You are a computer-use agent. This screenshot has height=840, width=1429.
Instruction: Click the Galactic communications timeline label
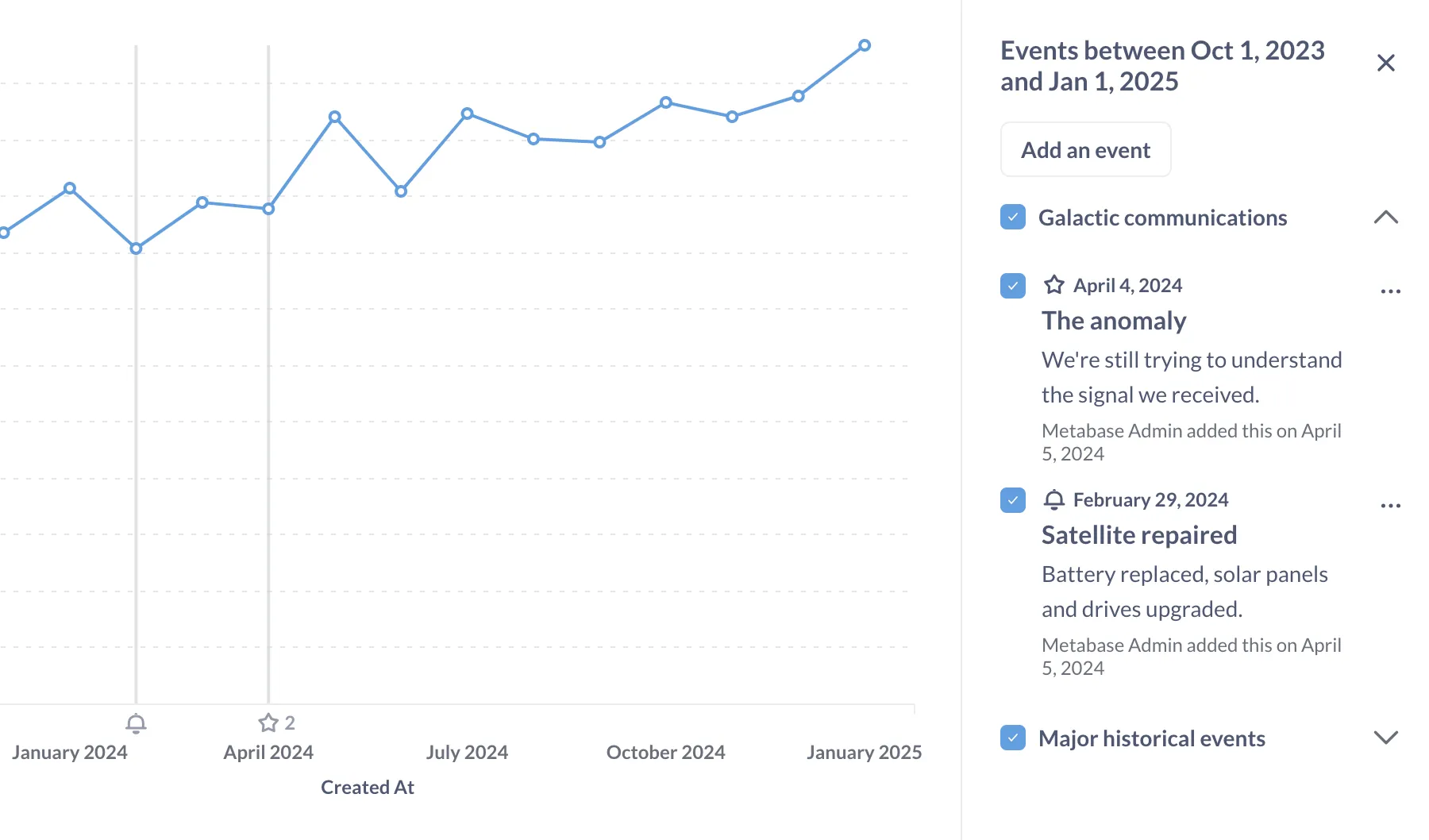point(1162,218)
